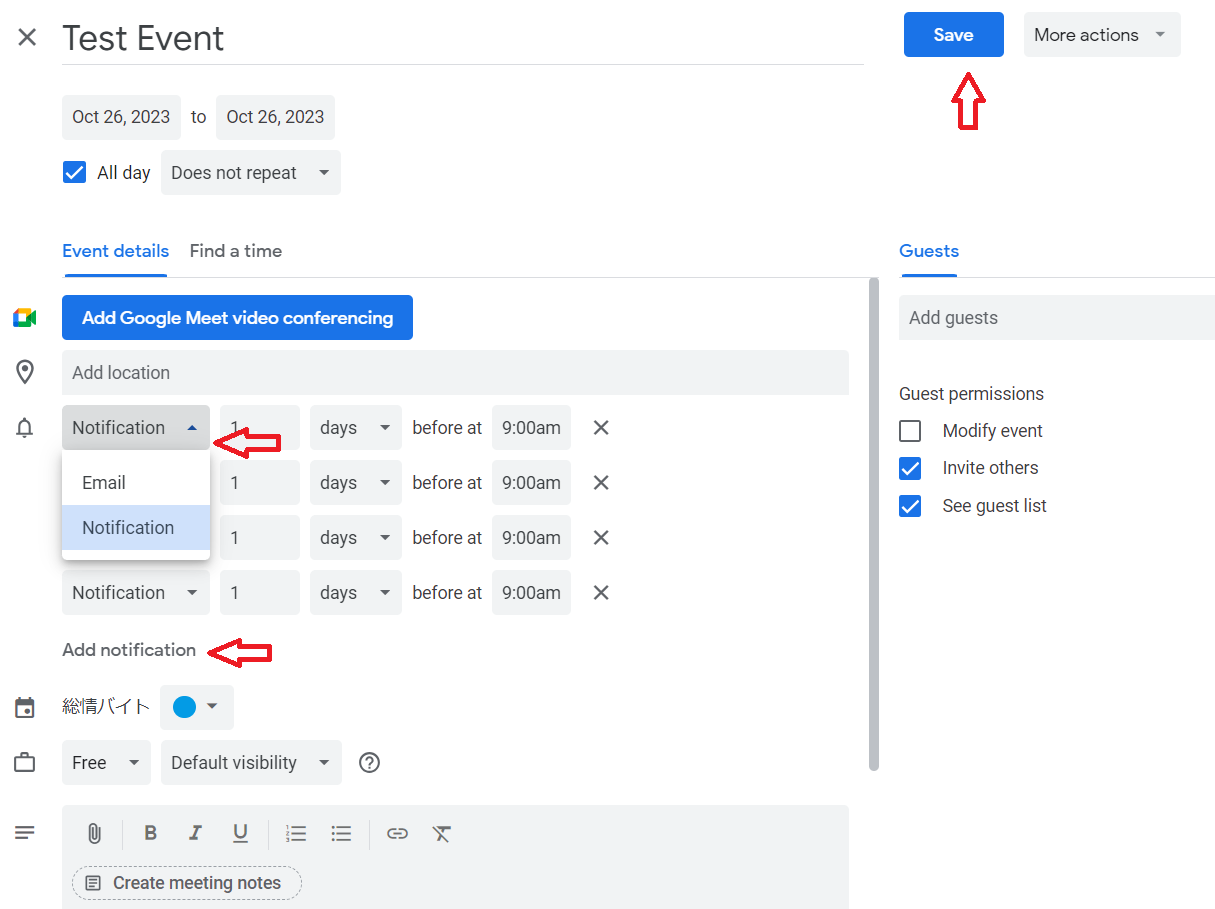Remove the third notification row with its X
Image resolution: width=1215 pixels, height=909 pixels.
click(601, 538)
